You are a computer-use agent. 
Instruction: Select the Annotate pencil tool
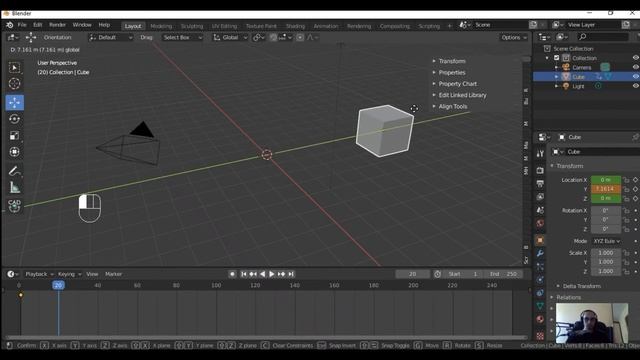coord(14,171)
